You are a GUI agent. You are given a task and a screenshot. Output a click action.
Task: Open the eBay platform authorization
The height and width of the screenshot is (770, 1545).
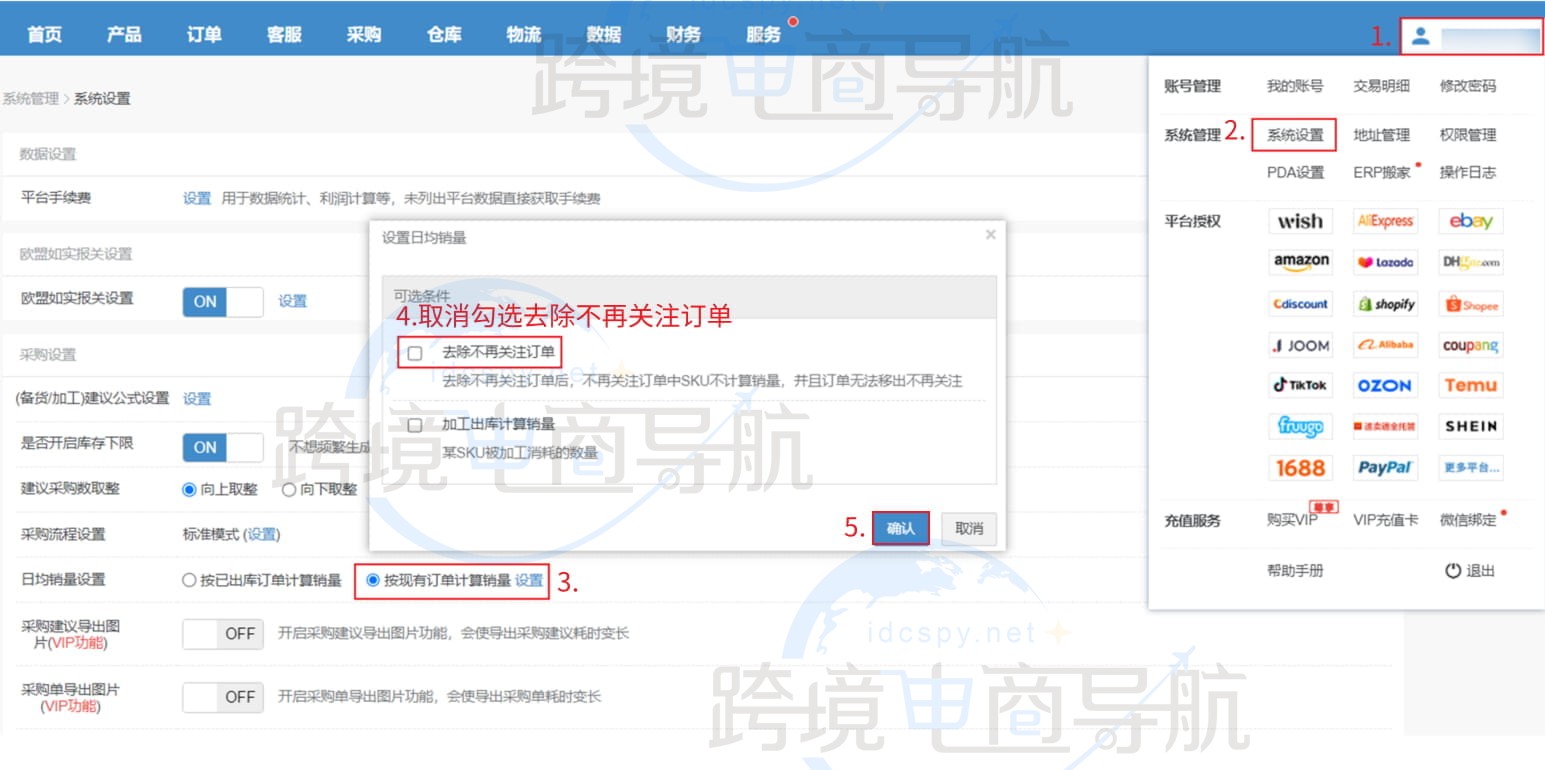click(x=1470, y=221)
